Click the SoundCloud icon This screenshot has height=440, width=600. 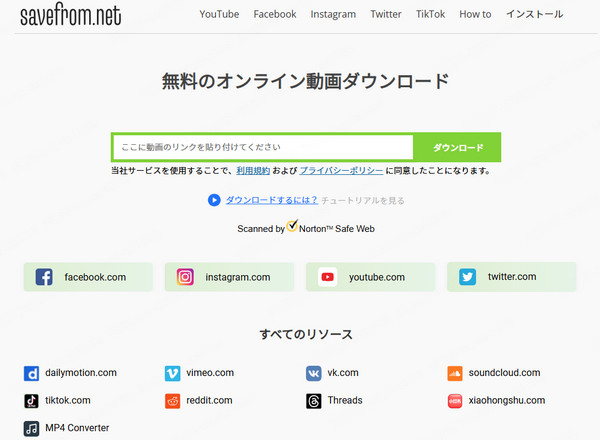pyautogui.click(x=455, y=373)
